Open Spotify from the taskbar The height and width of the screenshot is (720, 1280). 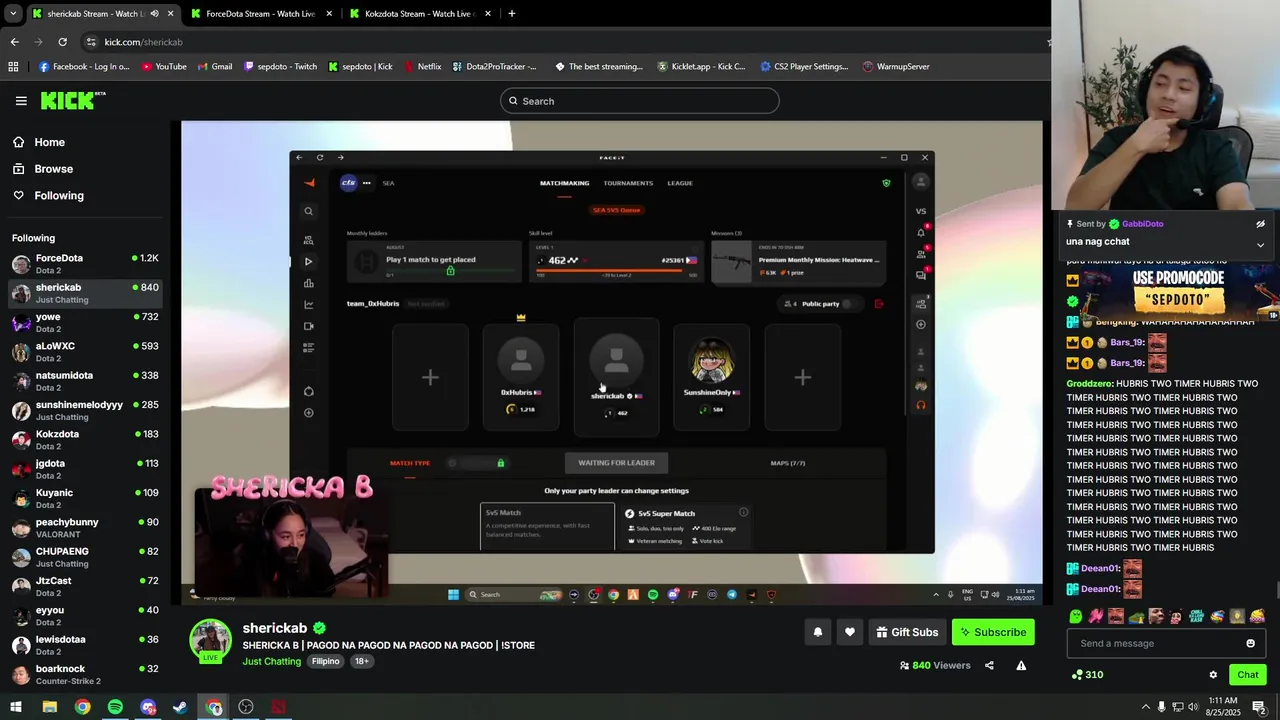[115, 707]
